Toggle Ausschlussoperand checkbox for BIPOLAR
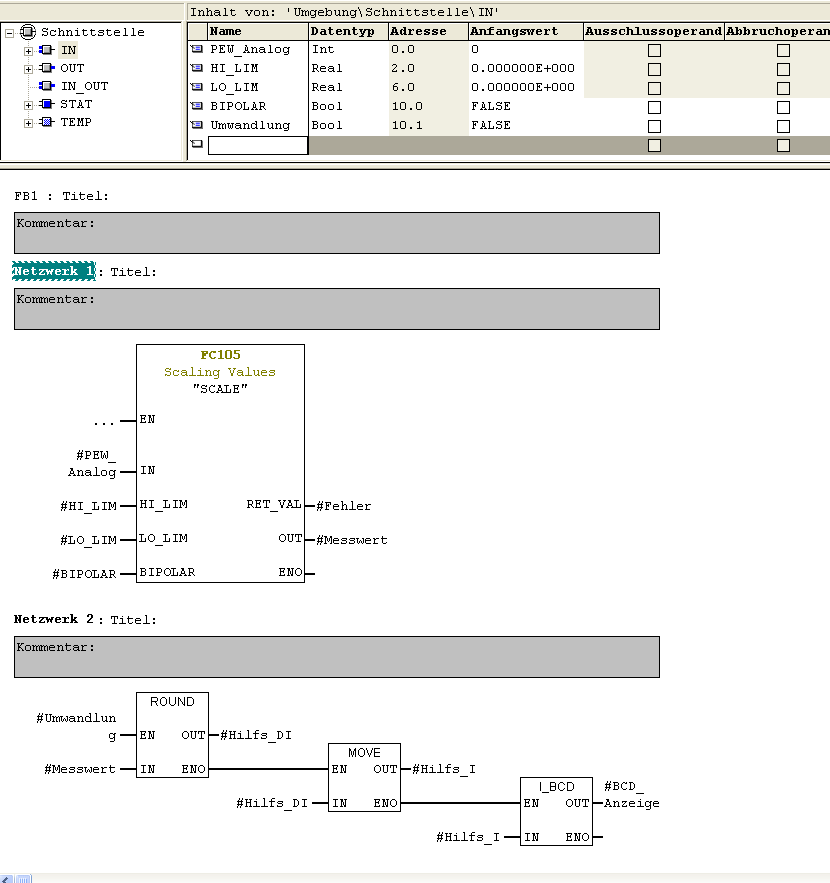The width and height of the screenshot is (830, 883). click(654, 107)
